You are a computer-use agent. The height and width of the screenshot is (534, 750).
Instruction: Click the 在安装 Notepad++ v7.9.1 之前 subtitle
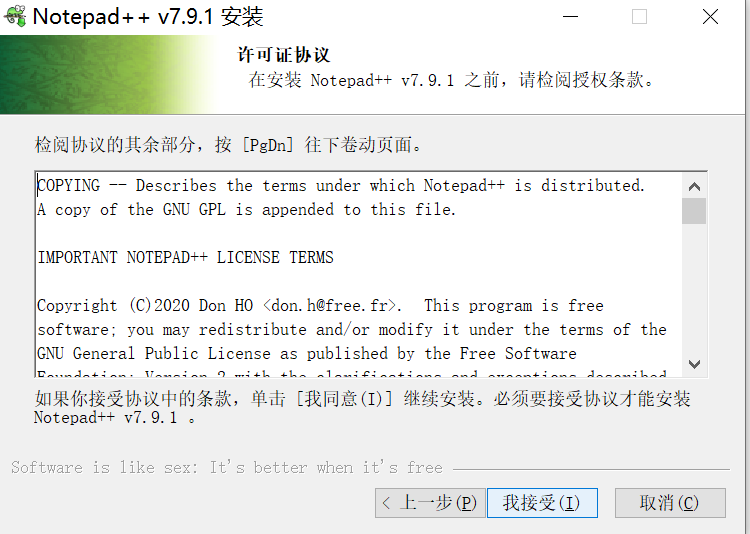click(x=451, y=80)
